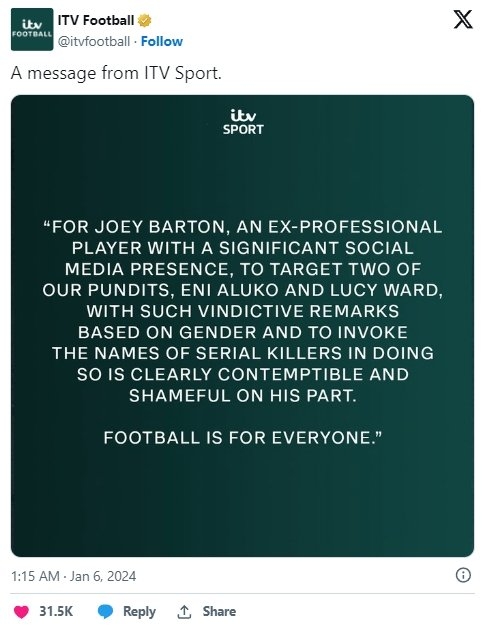Viewport: 483px width, 629px height.
Task: Click the blue reply bubble icon
Action: [x=106, y=612]
